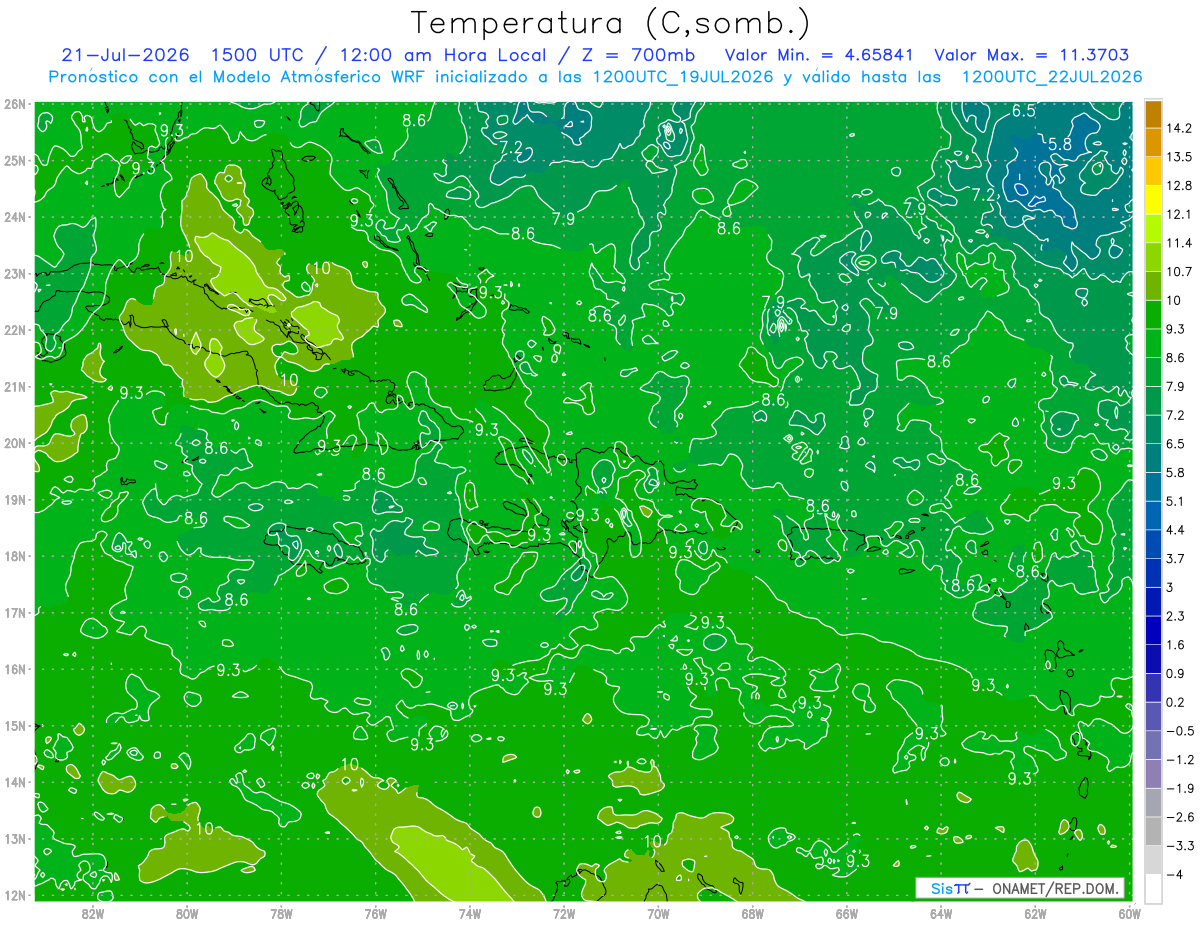Click the 4.4 value on the color scale
The height and width of the screenshot is (927, 1200).
click(1176, 530)
